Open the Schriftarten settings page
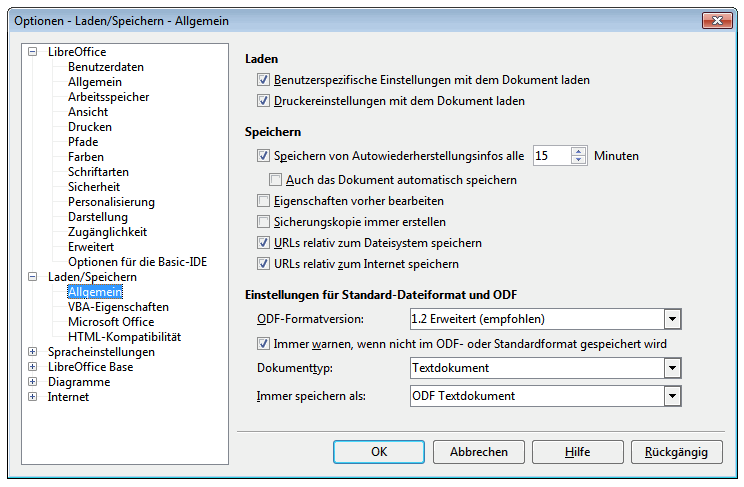Viewport: 744px width, 487px height. [x=98, y=172]
